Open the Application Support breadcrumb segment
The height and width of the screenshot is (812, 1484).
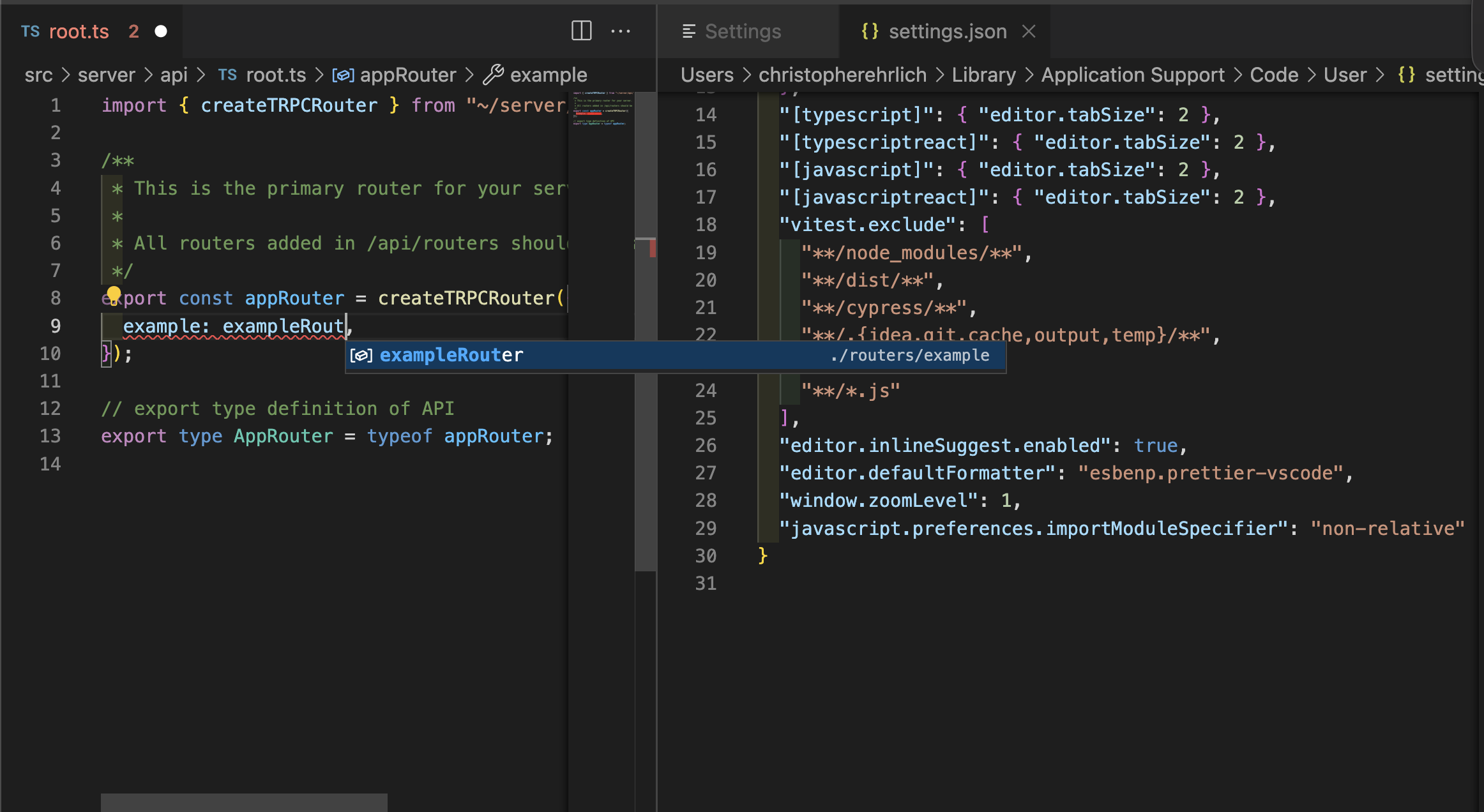pos(1133,75)
